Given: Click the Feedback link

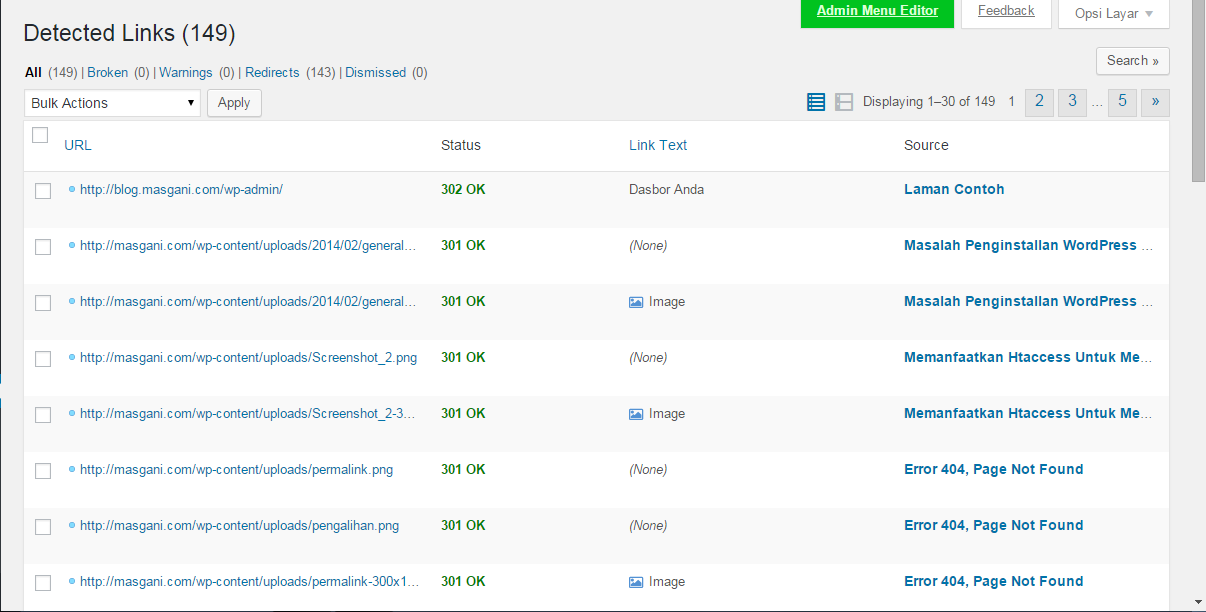Looking at the screenshot, I should point(1006,11).
